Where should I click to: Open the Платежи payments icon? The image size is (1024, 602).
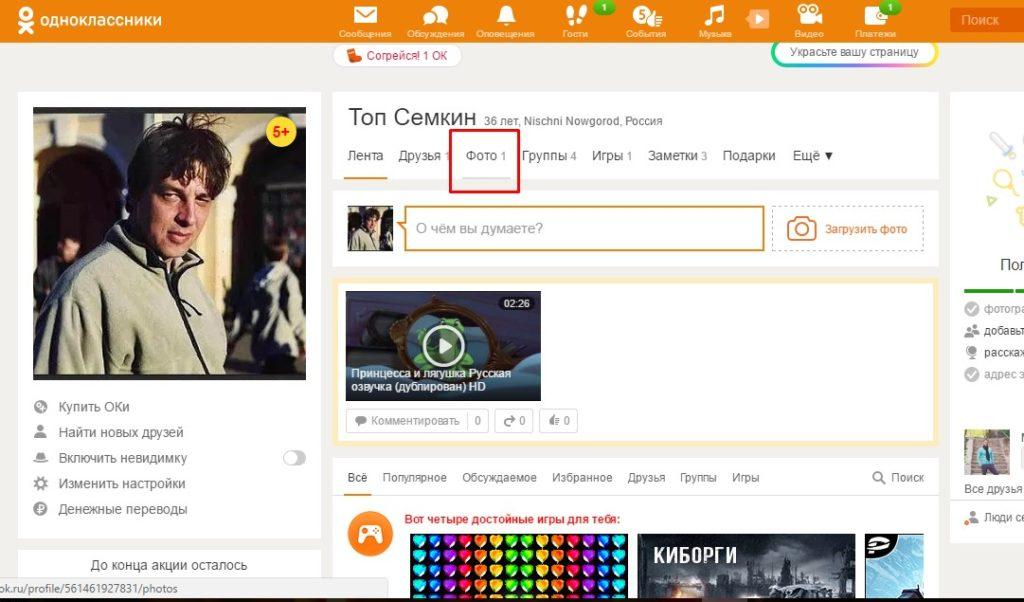876,16
